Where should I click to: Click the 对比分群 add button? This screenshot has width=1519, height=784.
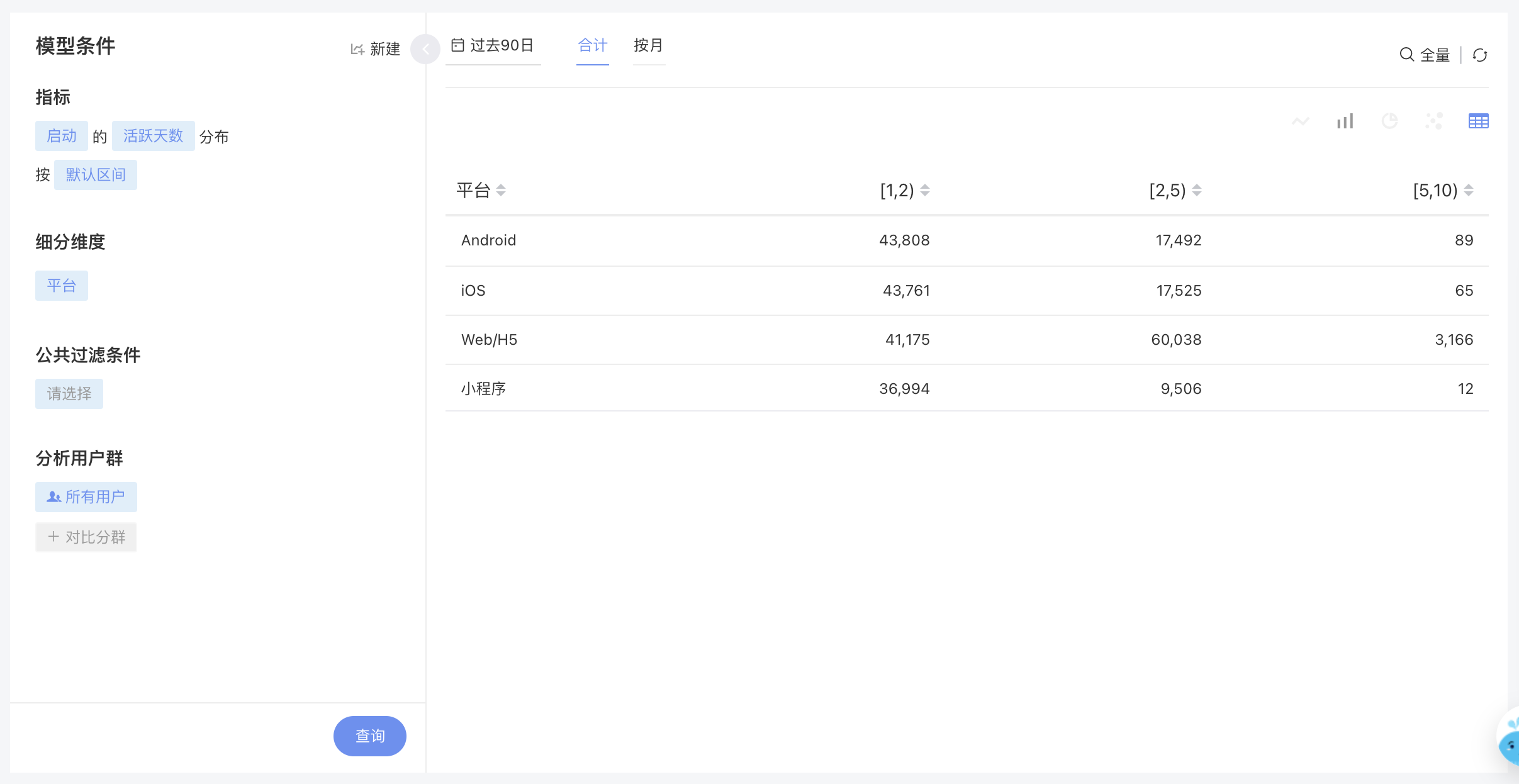[x=86, y=537]
